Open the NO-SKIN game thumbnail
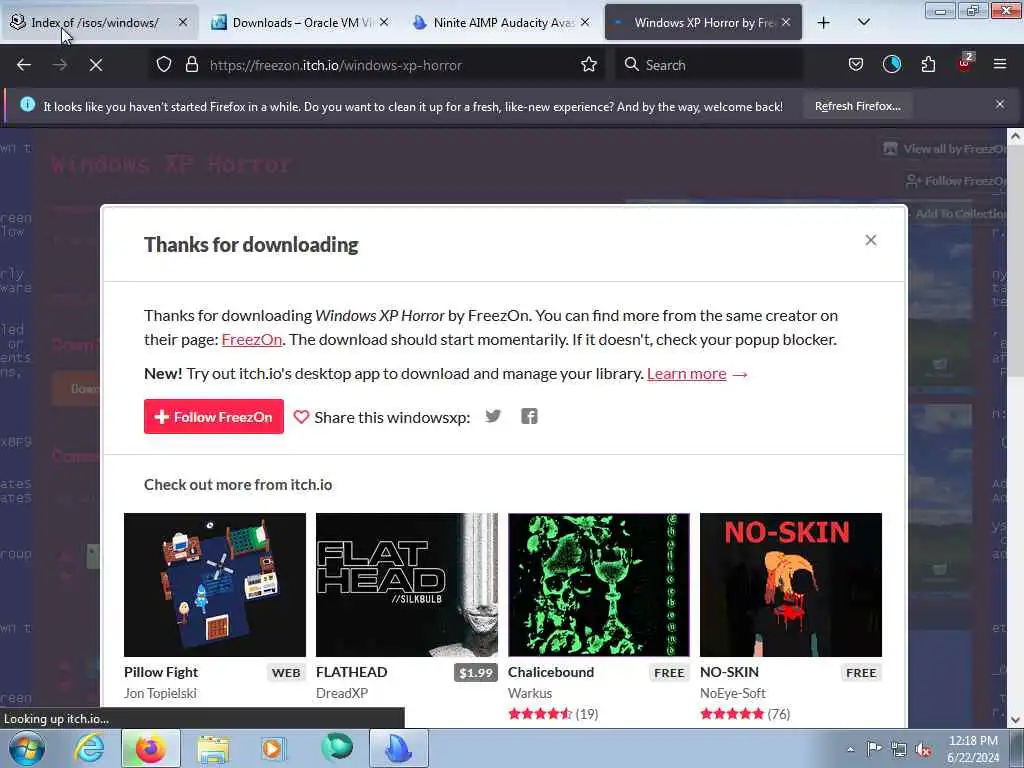 [x=791, y=584]
